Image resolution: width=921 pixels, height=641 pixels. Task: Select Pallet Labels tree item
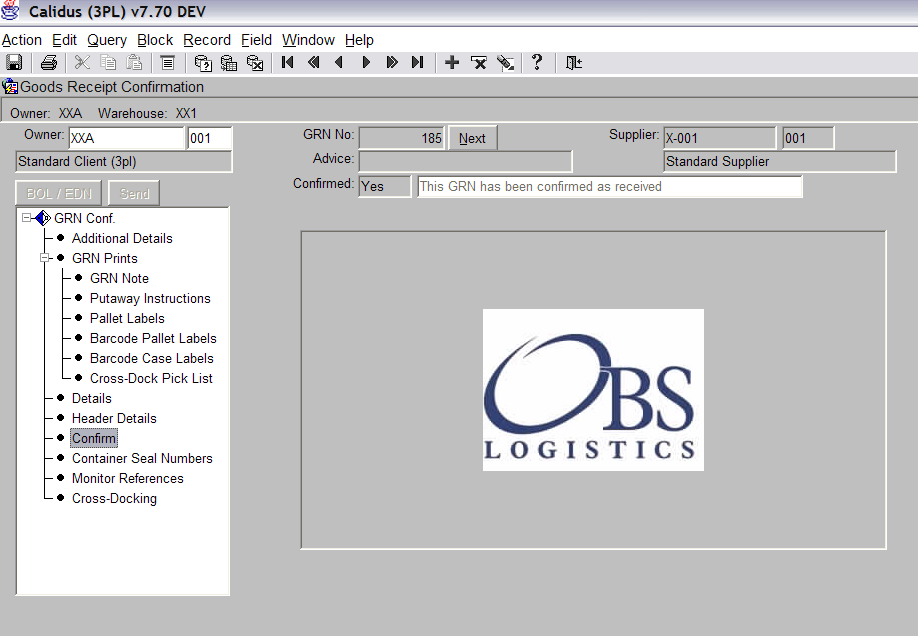click(x=127, y=318)
